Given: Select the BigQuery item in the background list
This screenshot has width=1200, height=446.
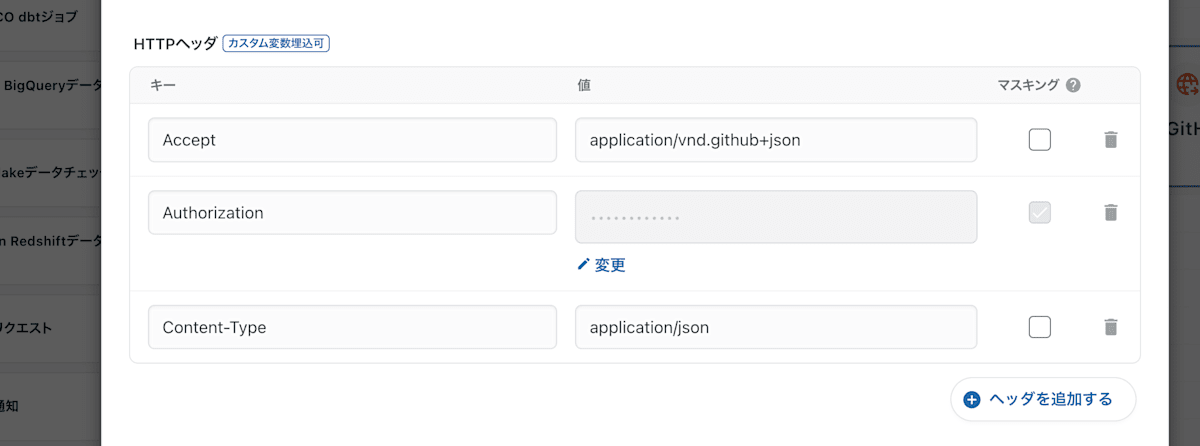Looking at the screenshot, I should pos(51,86).
